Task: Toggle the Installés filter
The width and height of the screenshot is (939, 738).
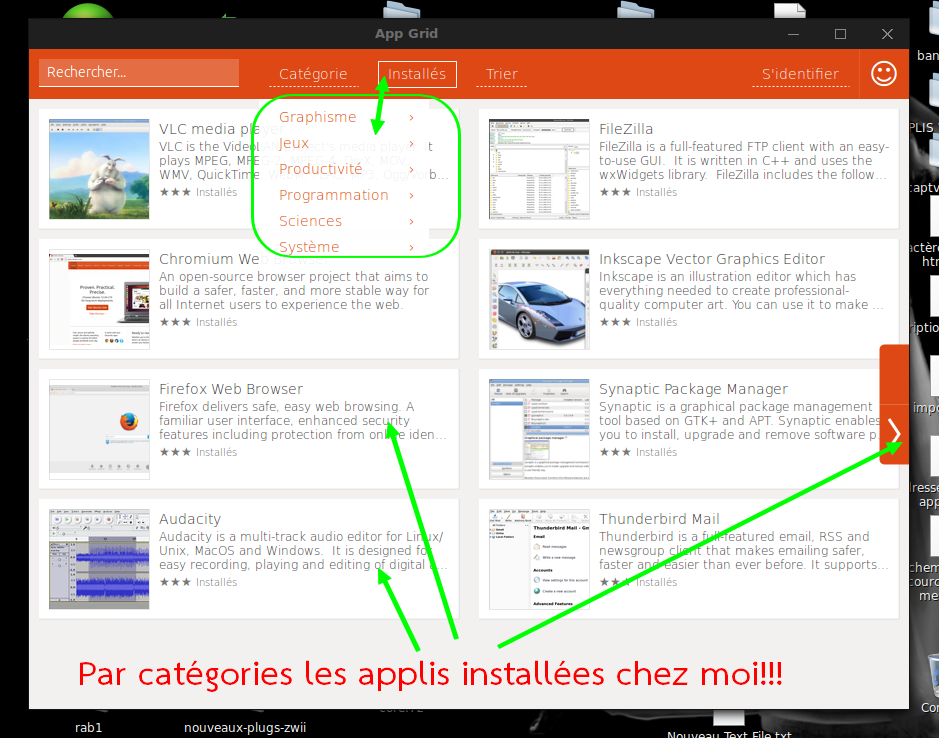Action: 417,74
